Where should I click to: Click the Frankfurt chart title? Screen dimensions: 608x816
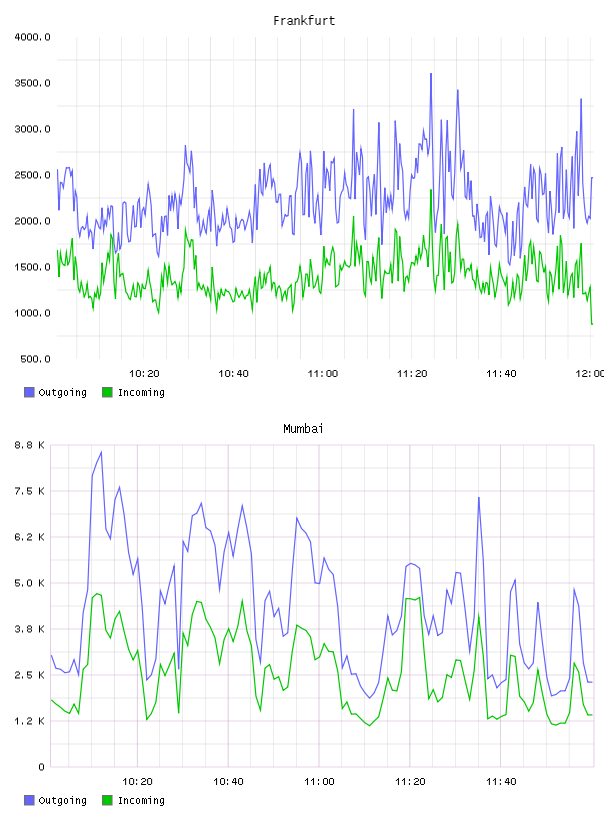point(304,21)
